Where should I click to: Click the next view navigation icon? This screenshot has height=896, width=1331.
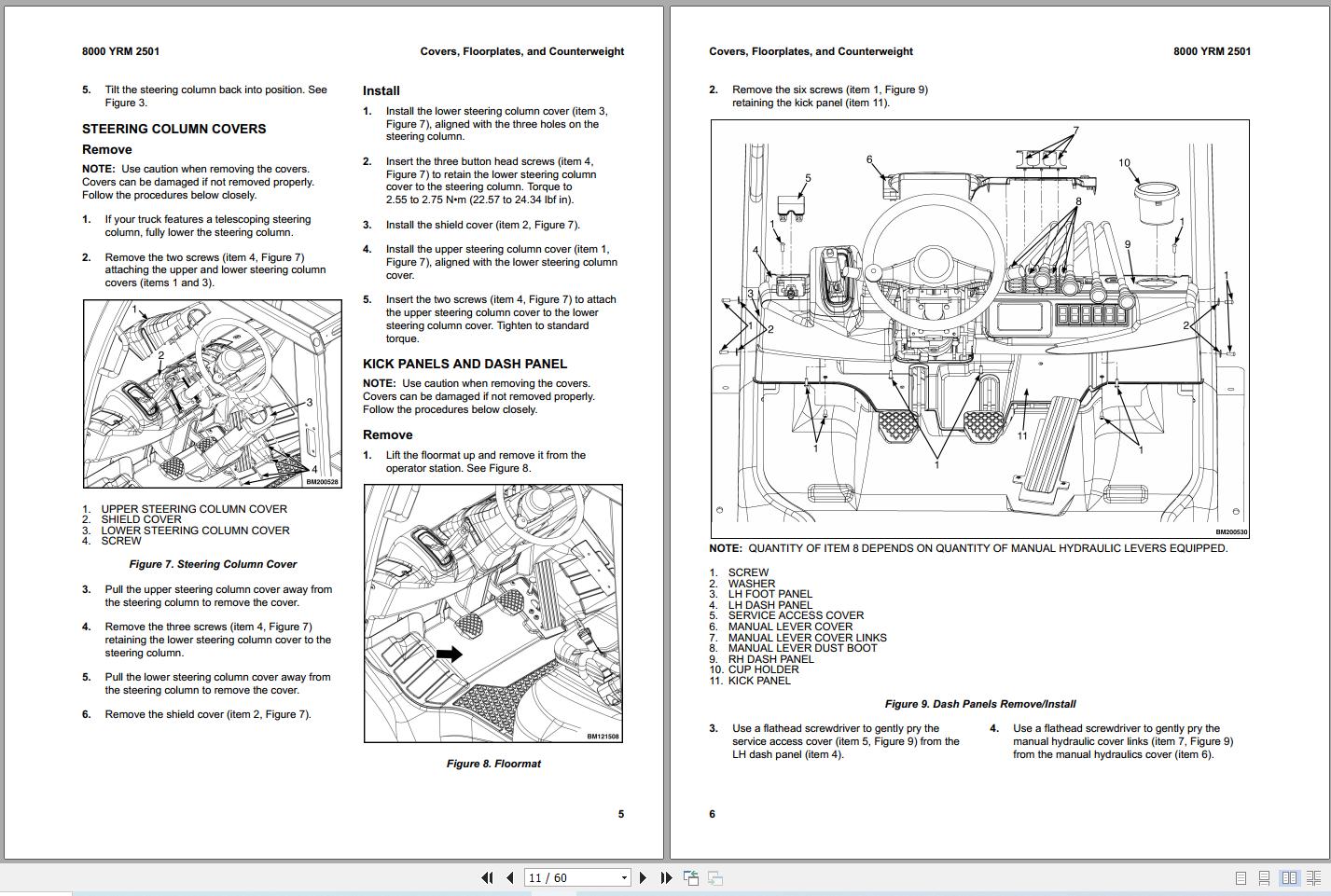715,877
